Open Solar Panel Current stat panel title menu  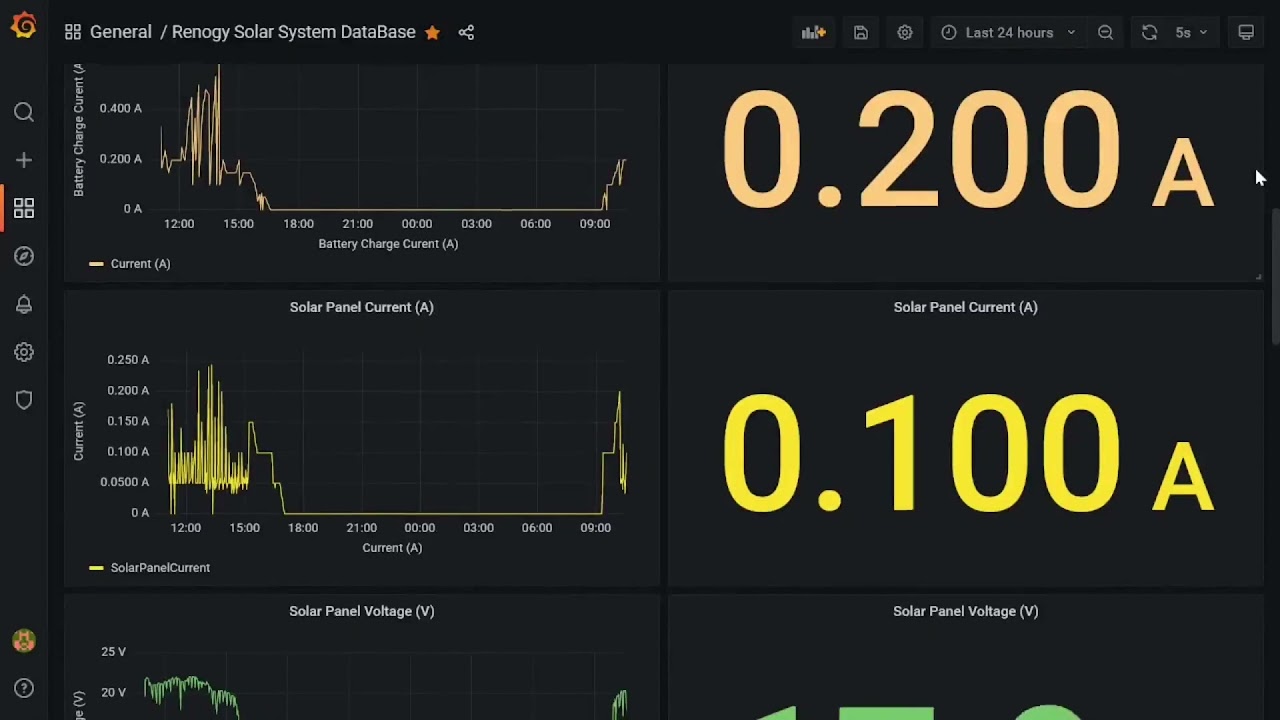[x=965, y=307]
